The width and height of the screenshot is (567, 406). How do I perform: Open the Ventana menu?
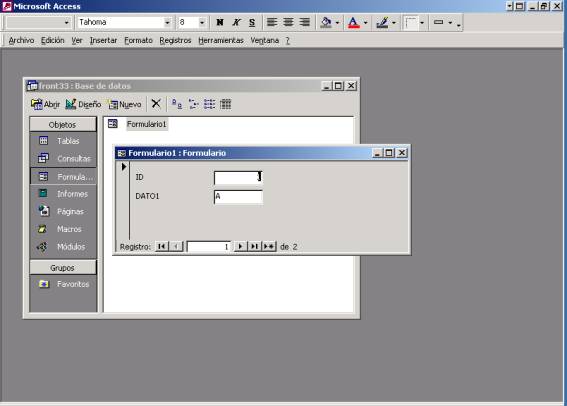265,40
